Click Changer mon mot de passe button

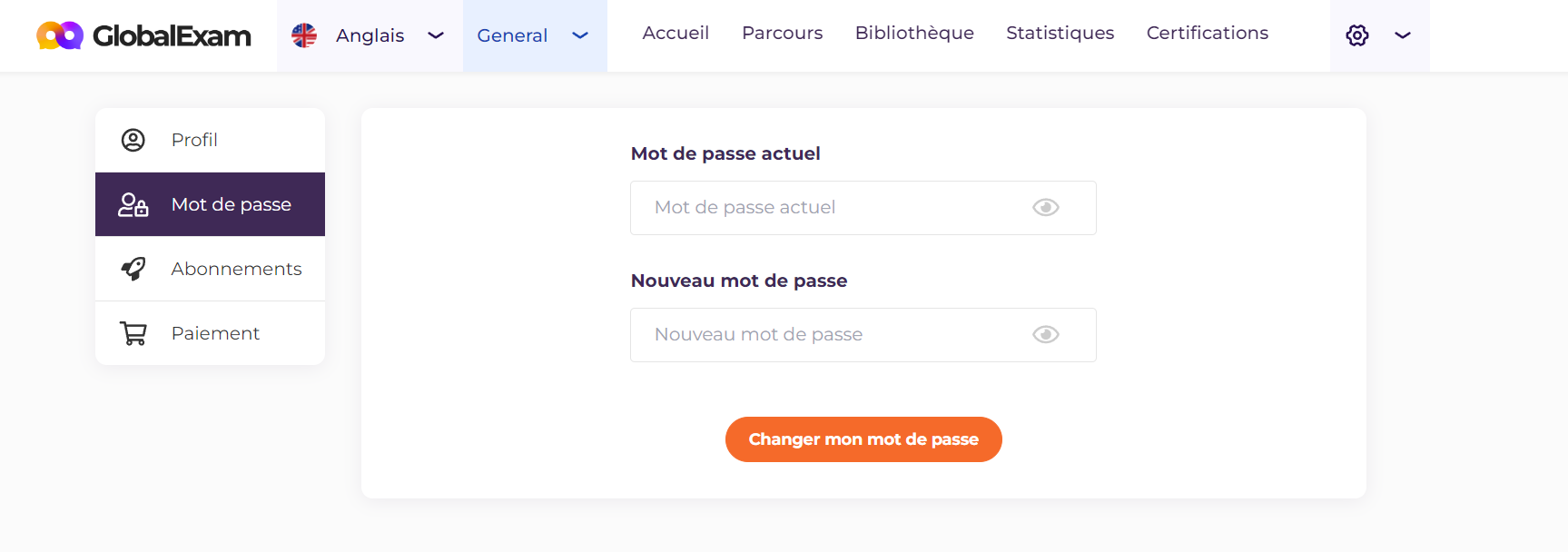[863, 439]
